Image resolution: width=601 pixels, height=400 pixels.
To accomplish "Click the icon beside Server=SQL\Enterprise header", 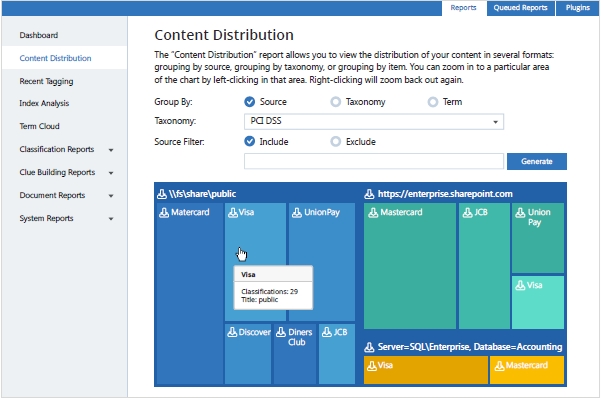I will tap(370, 346).
